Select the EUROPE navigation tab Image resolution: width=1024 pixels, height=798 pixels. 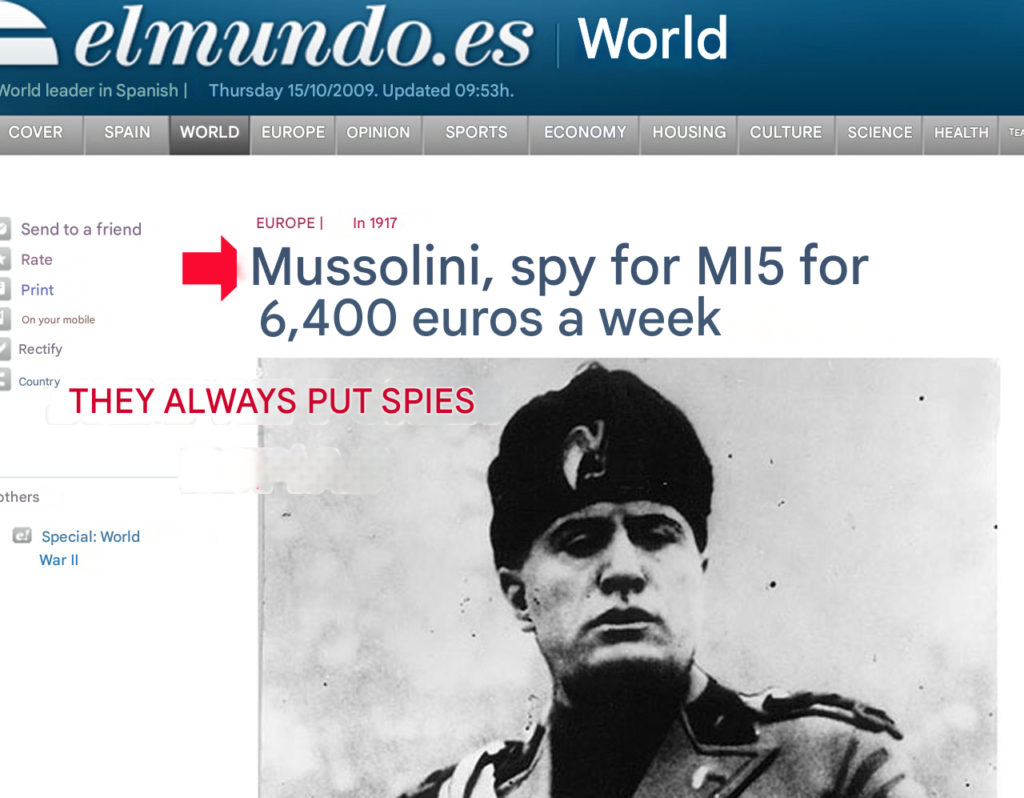tap(293, 133)
